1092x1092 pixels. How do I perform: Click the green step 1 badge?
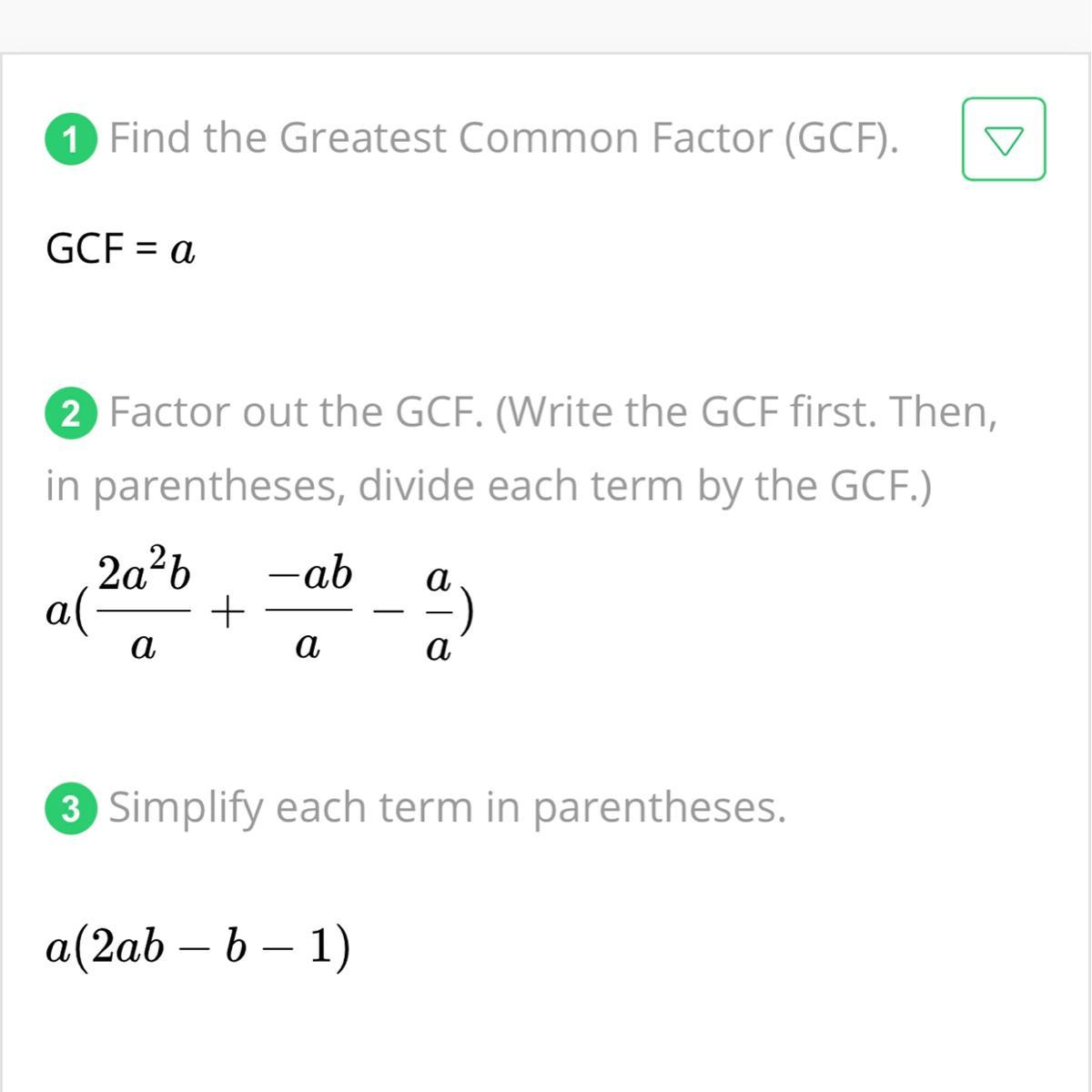click(x=70, y=140)
